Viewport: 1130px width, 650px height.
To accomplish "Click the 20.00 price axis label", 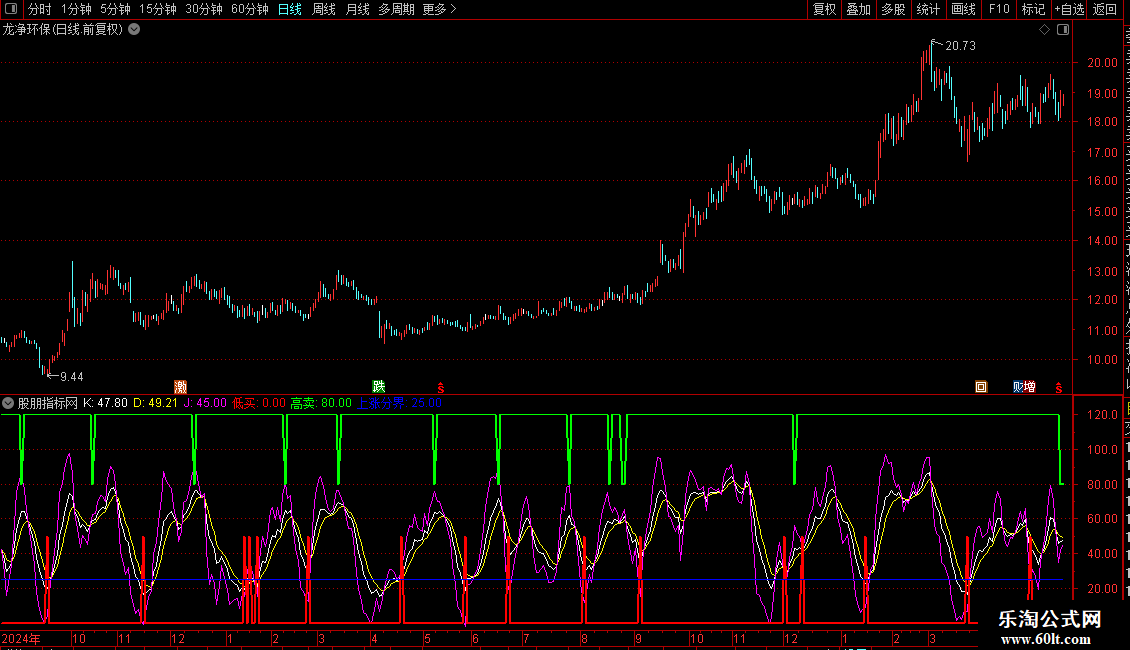I will point(1102,63).
